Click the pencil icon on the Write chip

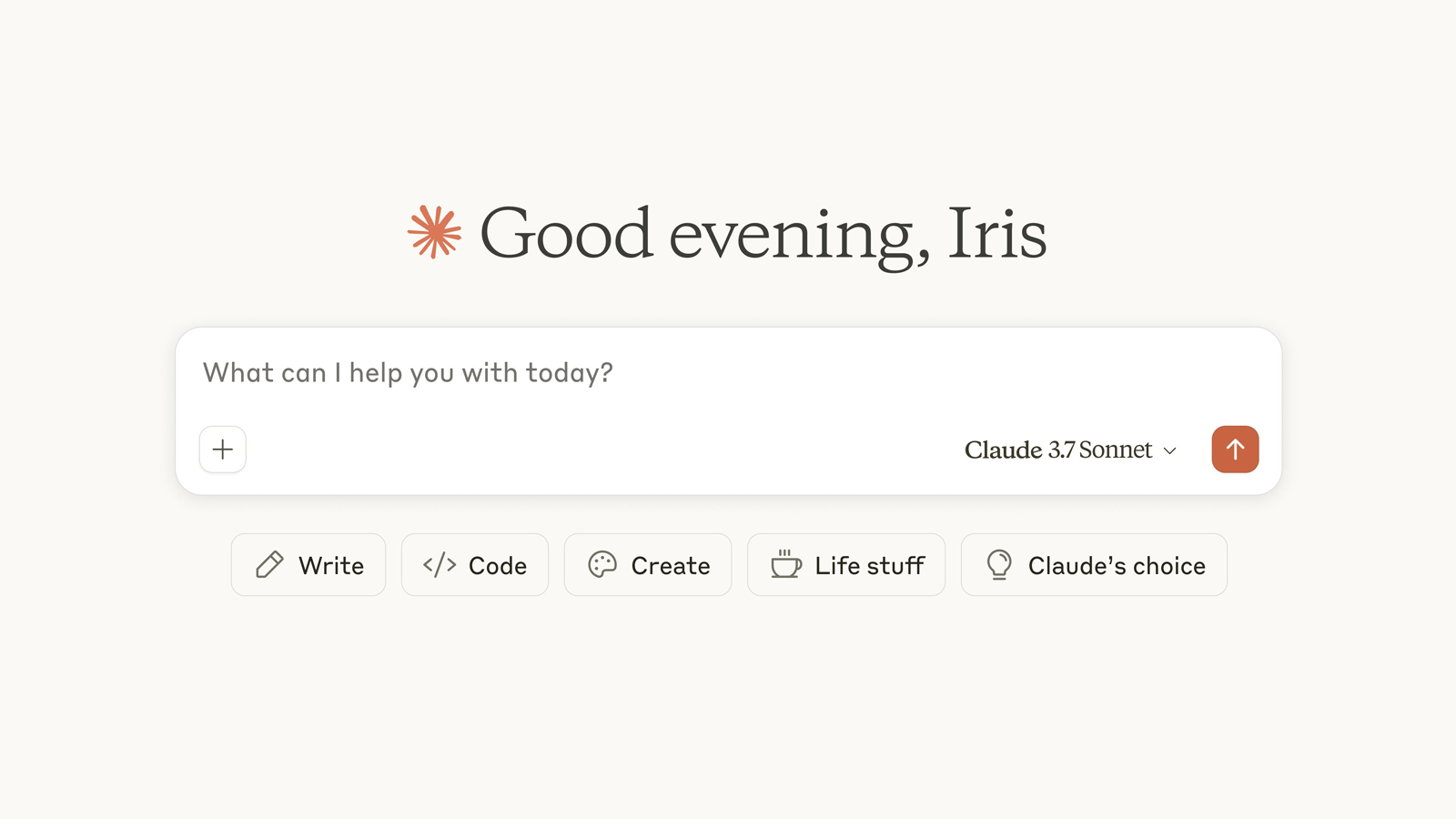coord(269,565)
